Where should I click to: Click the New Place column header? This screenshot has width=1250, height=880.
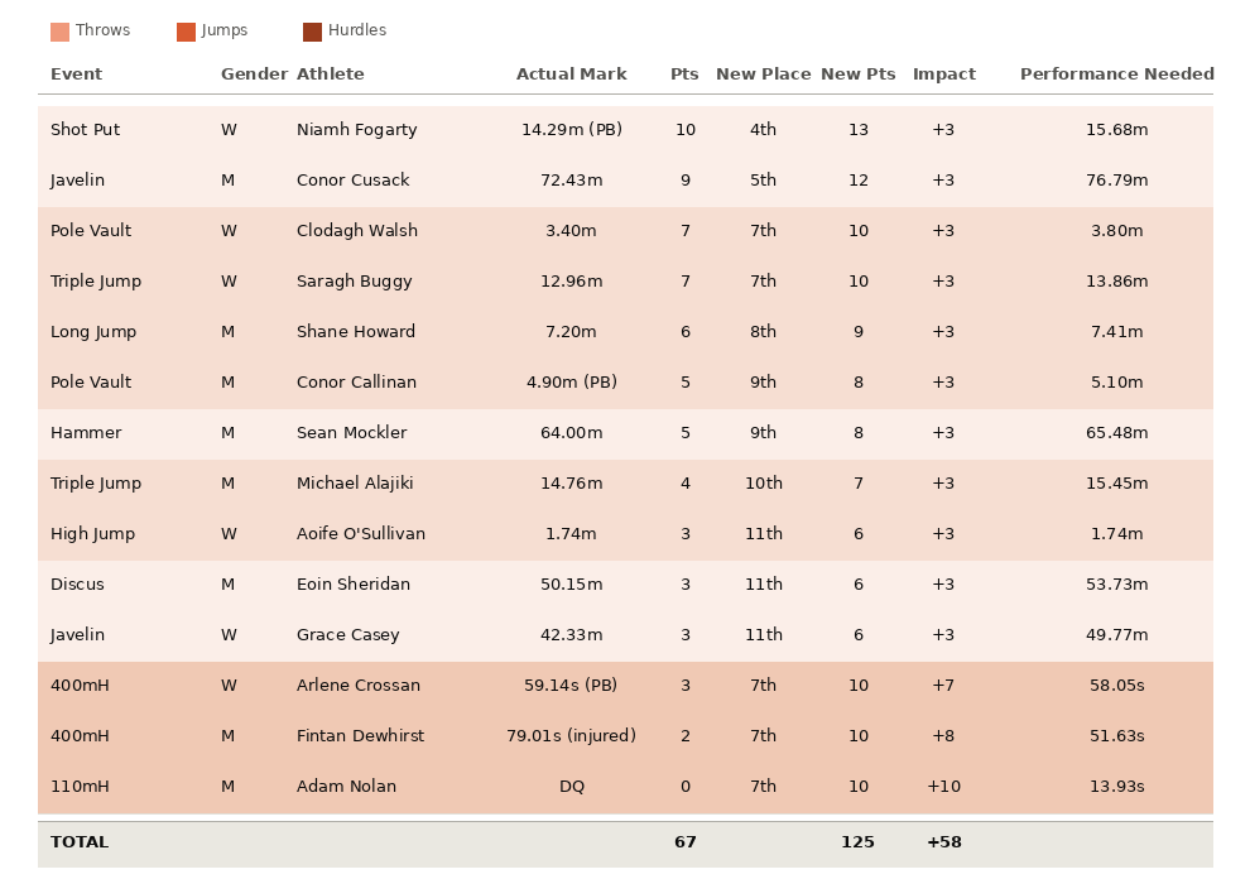(763, 74)
